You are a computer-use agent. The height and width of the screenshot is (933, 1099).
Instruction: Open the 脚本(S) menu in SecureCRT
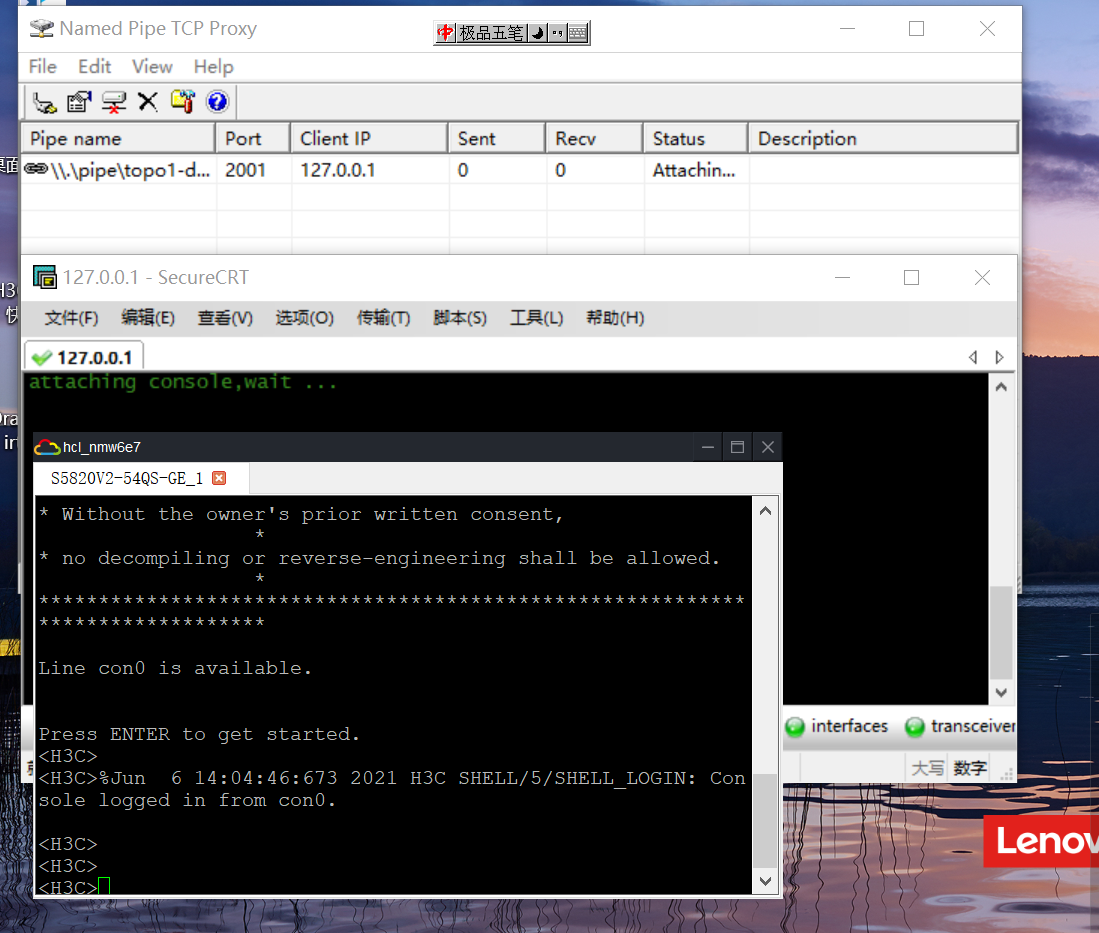coord(460,318)
